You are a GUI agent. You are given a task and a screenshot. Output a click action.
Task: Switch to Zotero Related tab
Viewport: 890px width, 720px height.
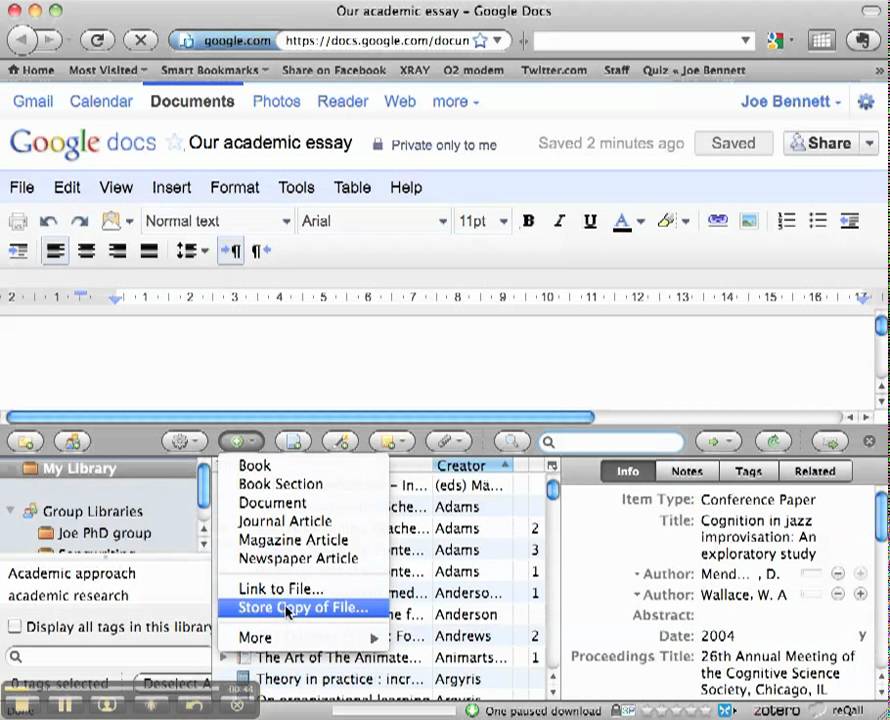[x=815, y=471]
